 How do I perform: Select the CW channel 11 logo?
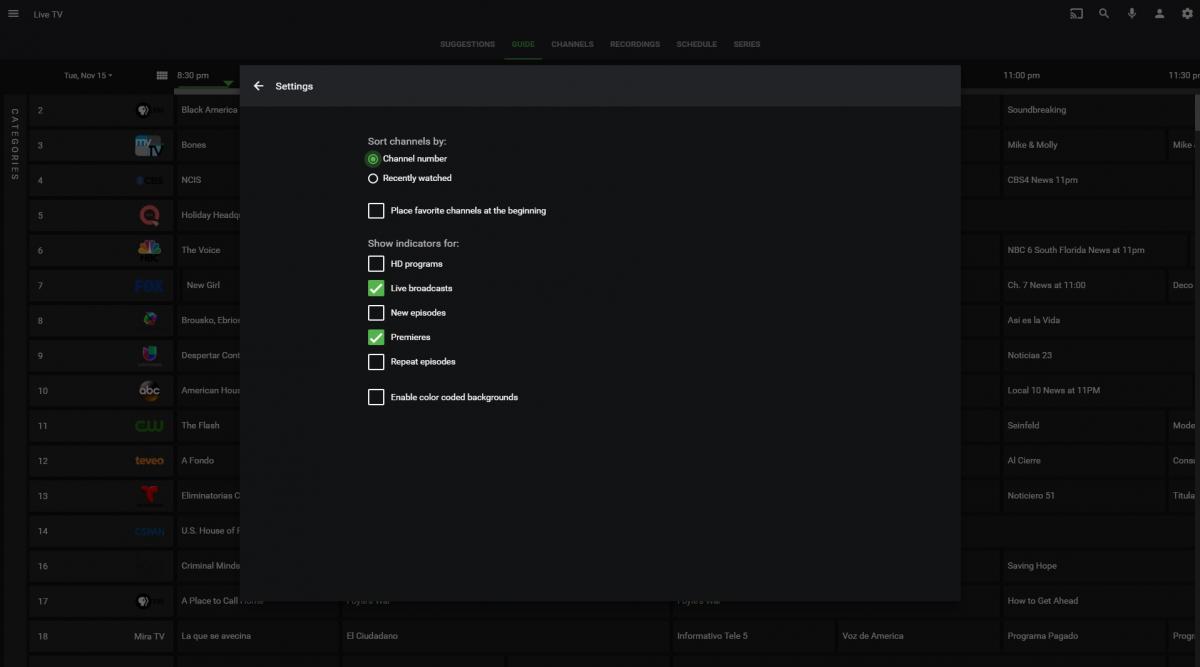click(149, 426)
